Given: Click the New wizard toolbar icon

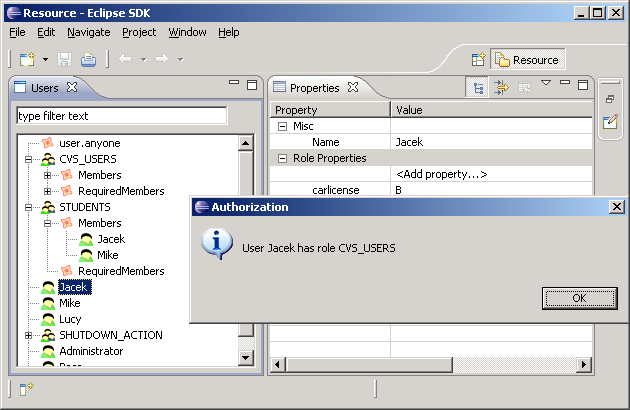Looking at the screenshot, I should point(27,60).
